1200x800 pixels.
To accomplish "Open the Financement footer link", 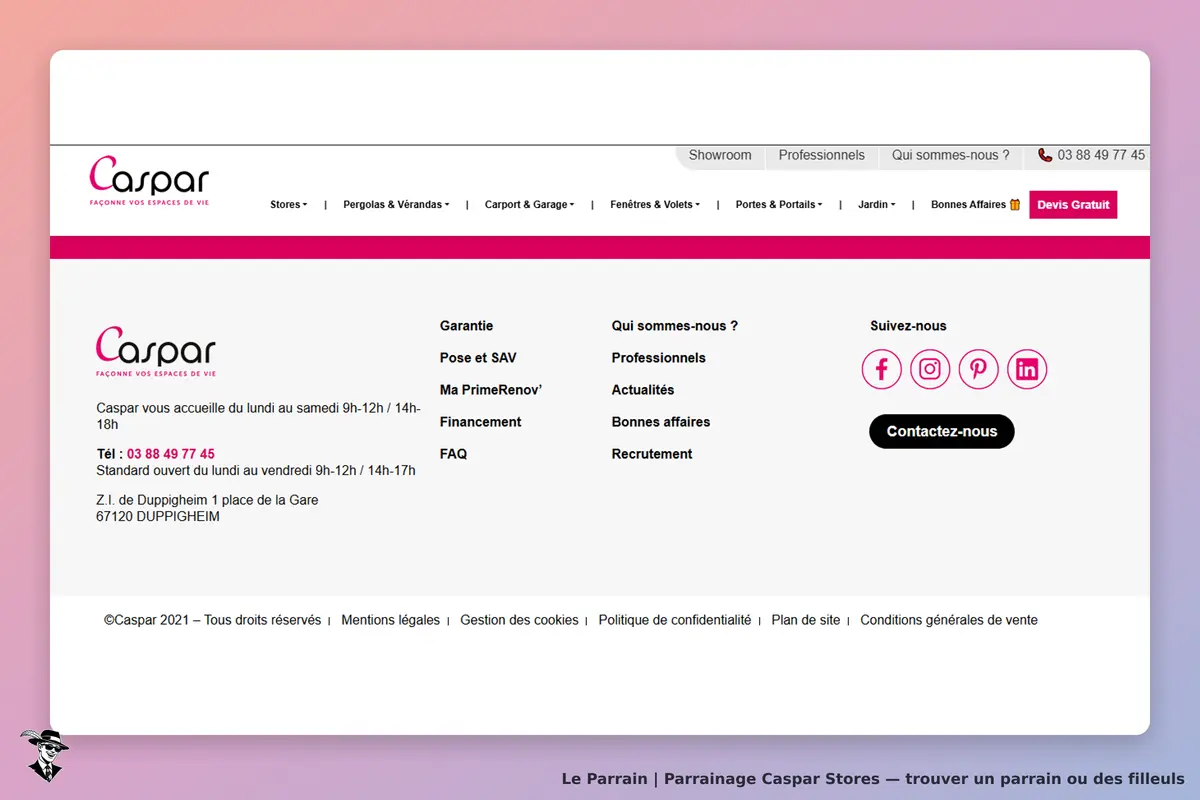I will [x=481, y=422].
